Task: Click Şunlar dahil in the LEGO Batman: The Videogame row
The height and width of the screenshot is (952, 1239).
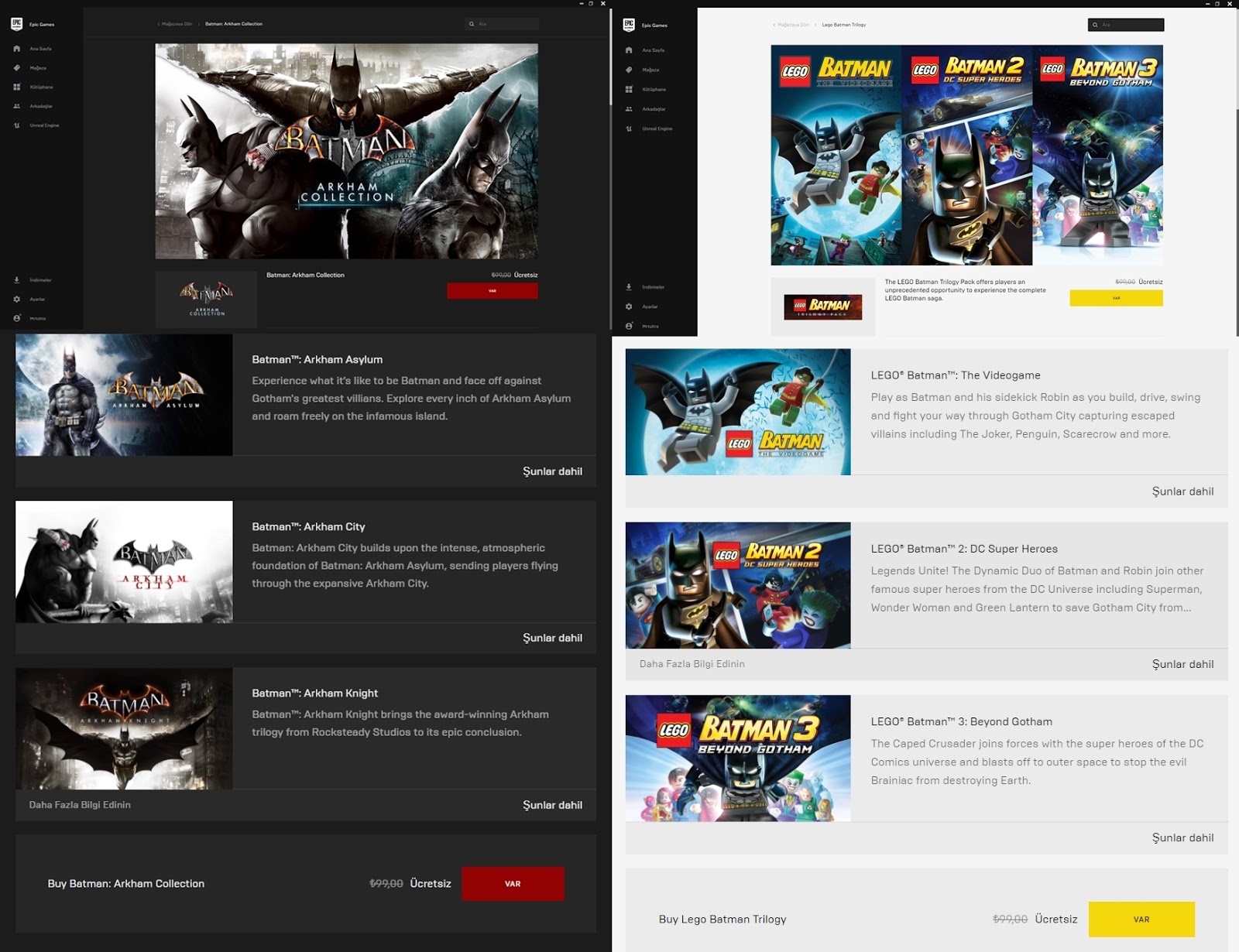Action: pos(1182,491)
